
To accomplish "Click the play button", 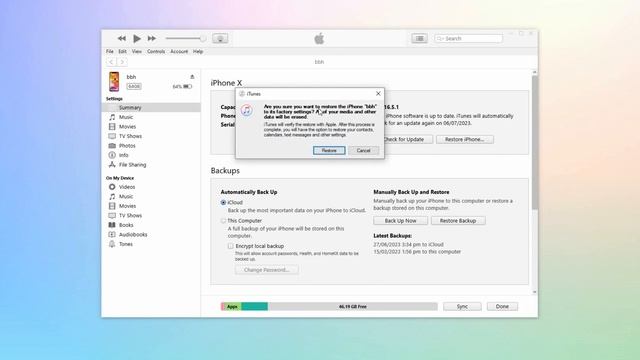I will pyautogui.click(x=137, y=38).
